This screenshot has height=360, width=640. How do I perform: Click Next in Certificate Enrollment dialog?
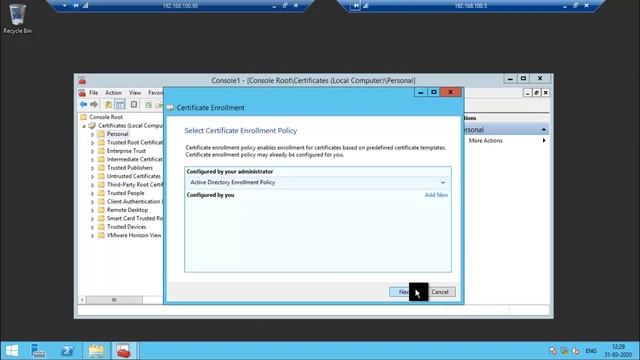[402, 292]
